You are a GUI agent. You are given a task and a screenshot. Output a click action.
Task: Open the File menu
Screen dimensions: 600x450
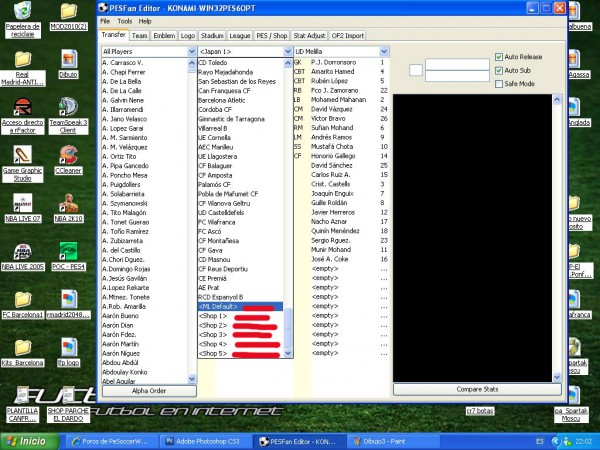point(105,21)
